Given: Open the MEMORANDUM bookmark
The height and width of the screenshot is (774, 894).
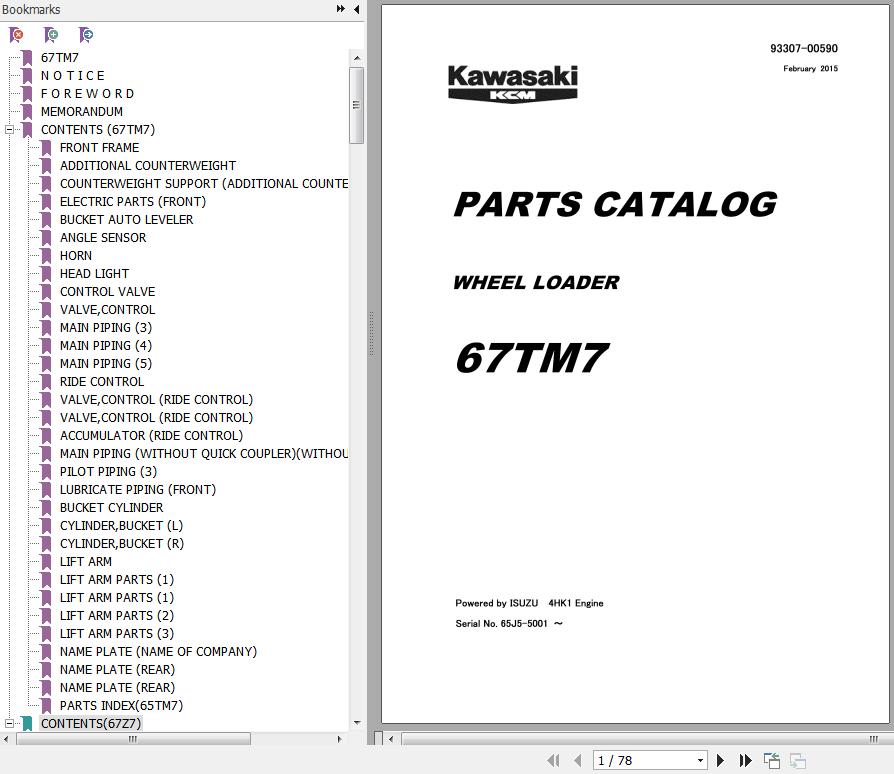Looking at the screenshot, I should click(82, 112).
